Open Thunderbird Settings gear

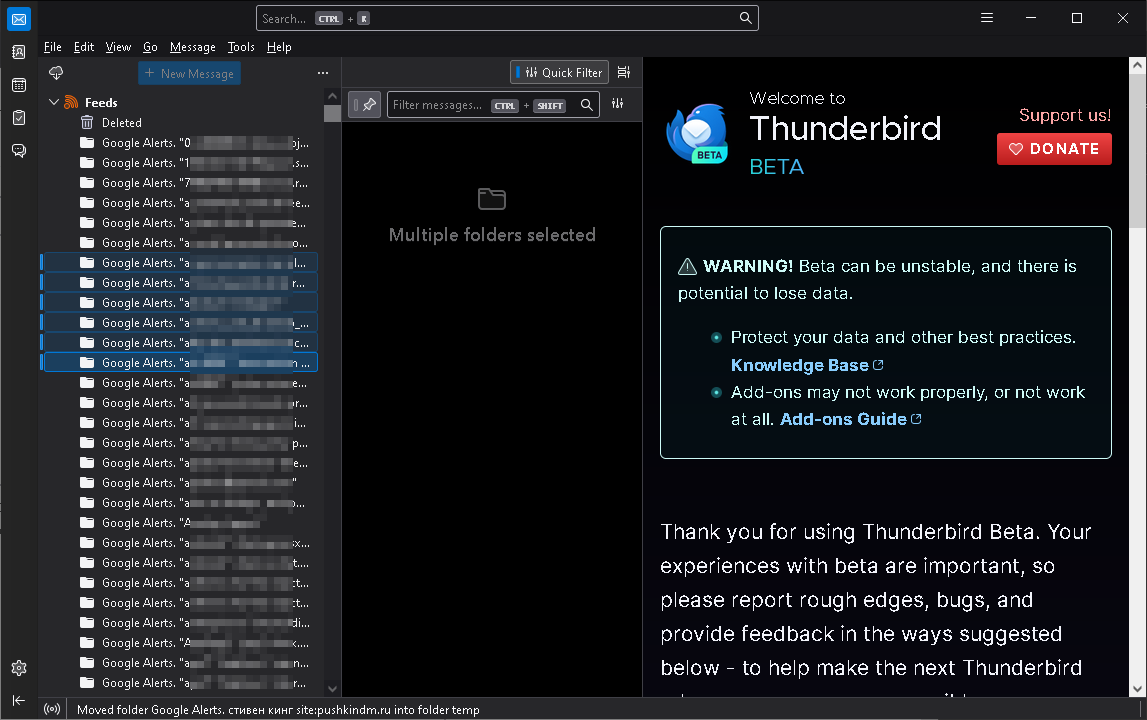(19, 668)
